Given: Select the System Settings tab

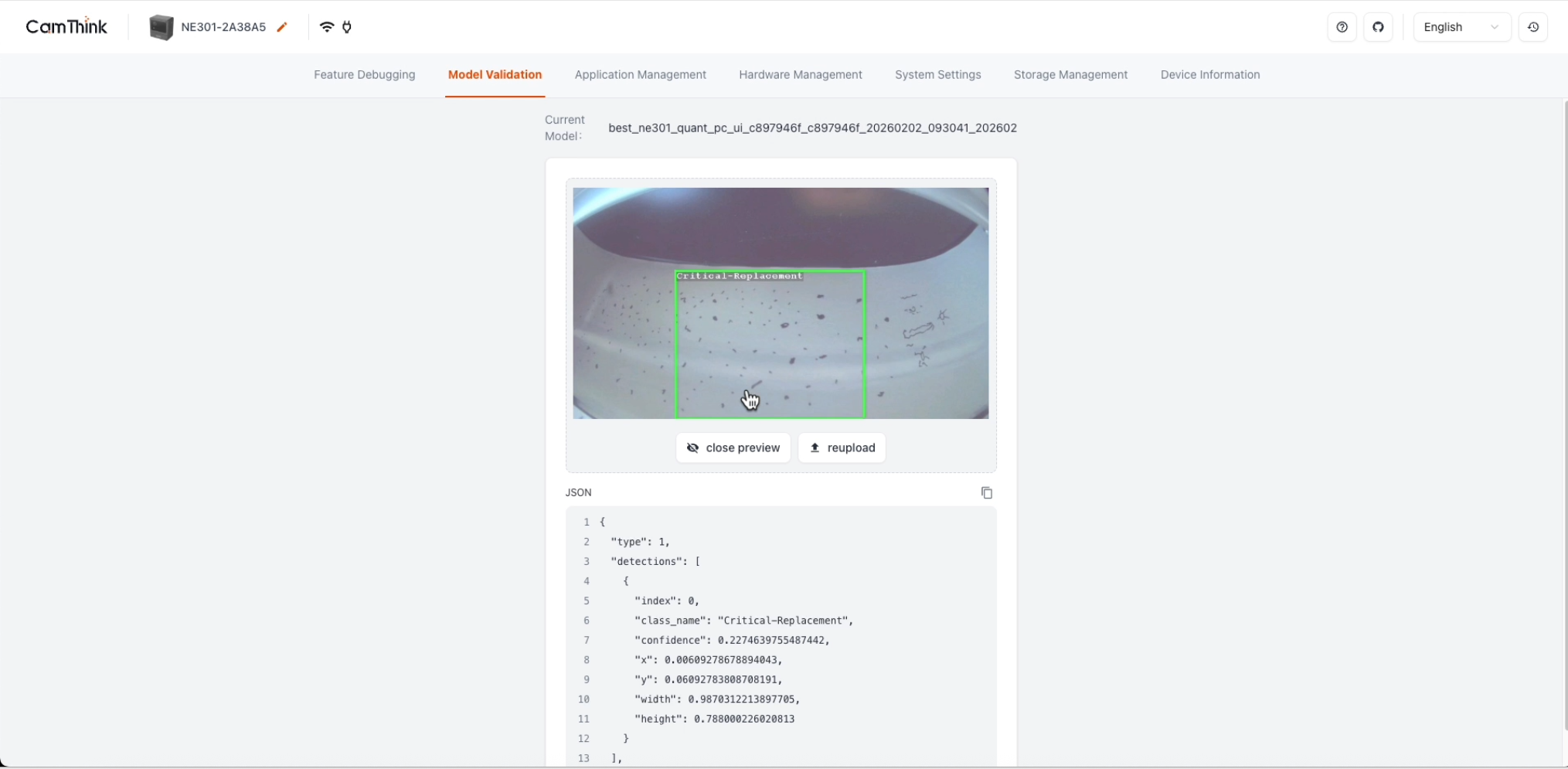Looking at the screenshot, I should 937,75.
